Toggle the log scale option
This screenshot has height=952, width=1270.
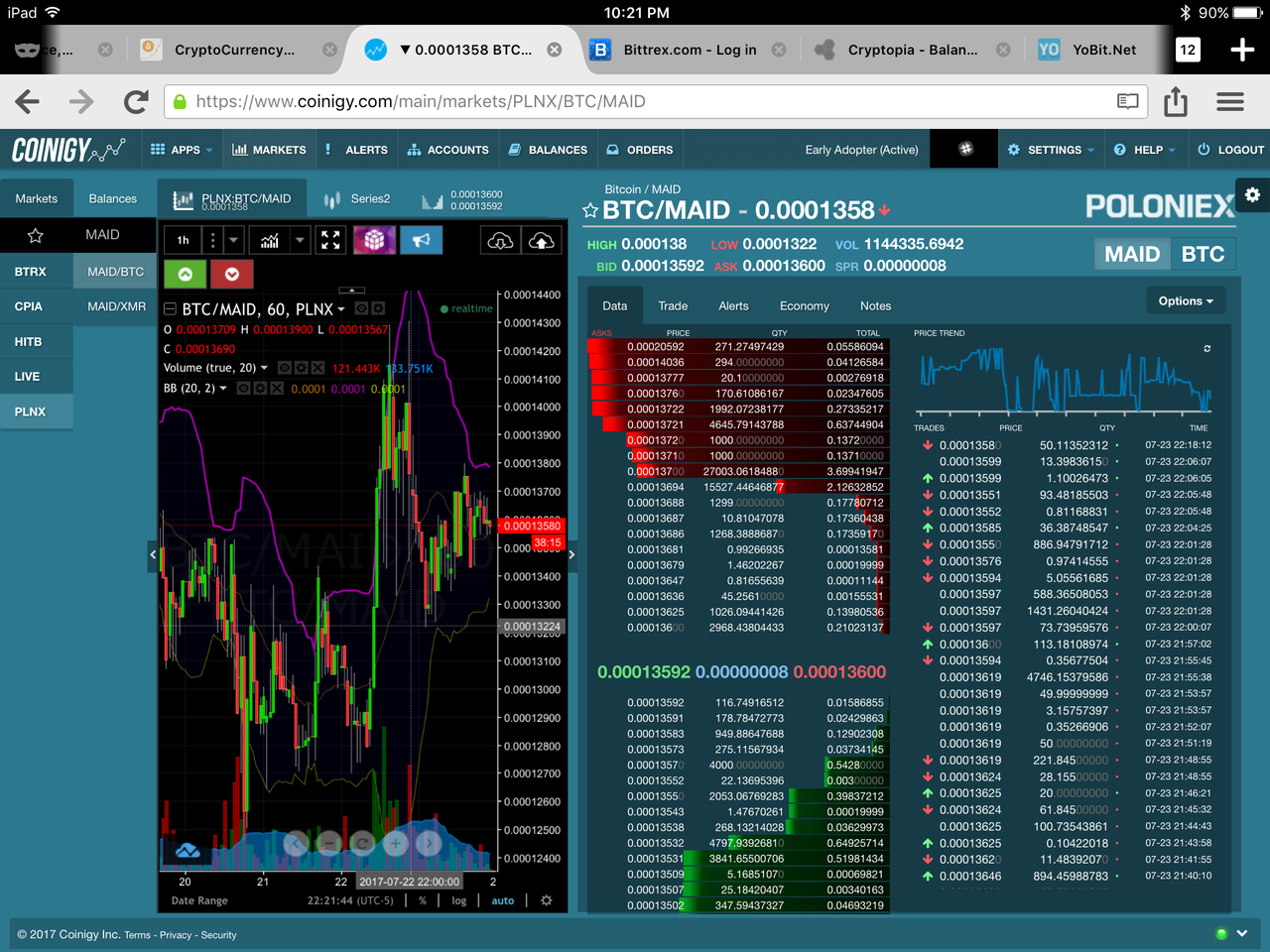click(458, 900)
